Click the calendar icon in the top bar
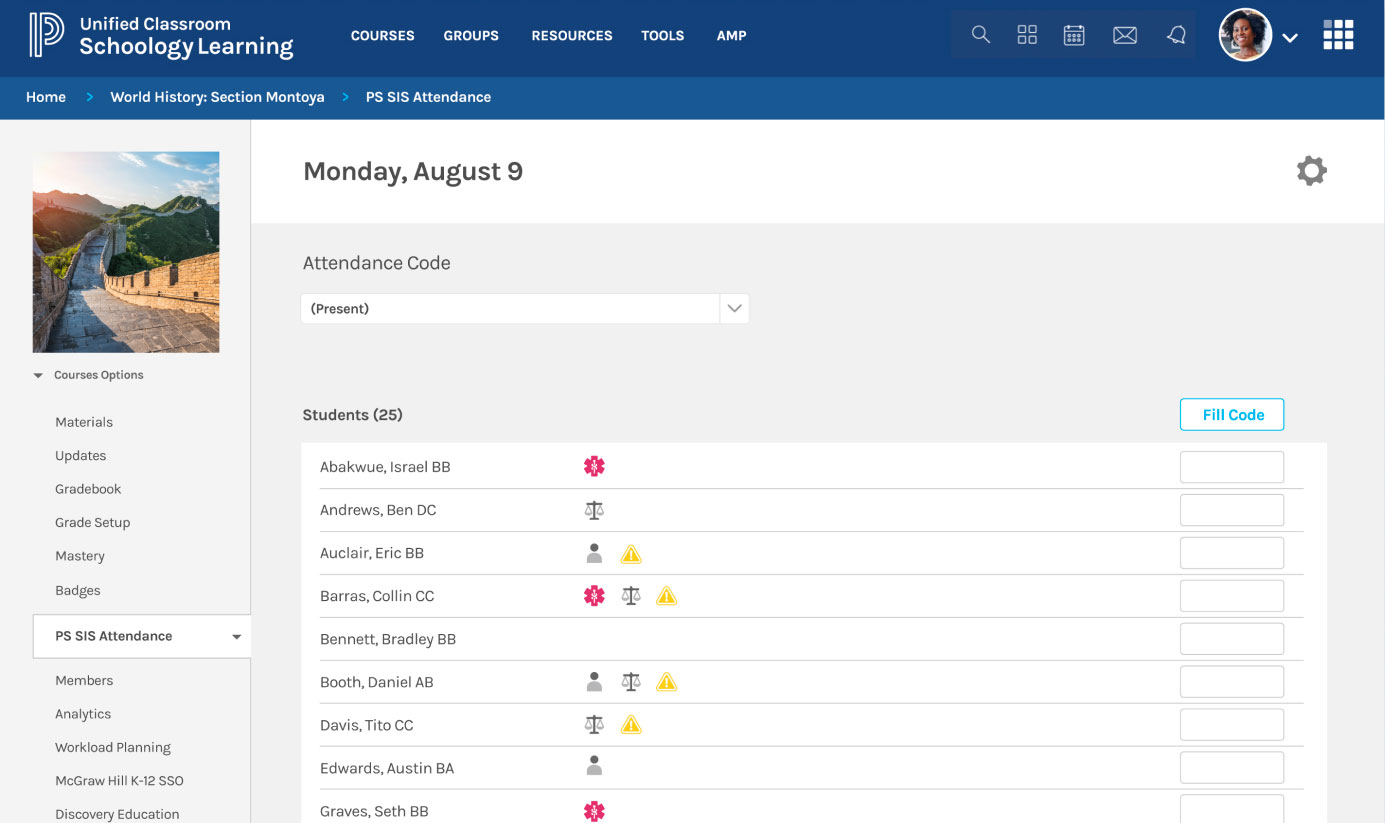 click(x=1074, y=34)
